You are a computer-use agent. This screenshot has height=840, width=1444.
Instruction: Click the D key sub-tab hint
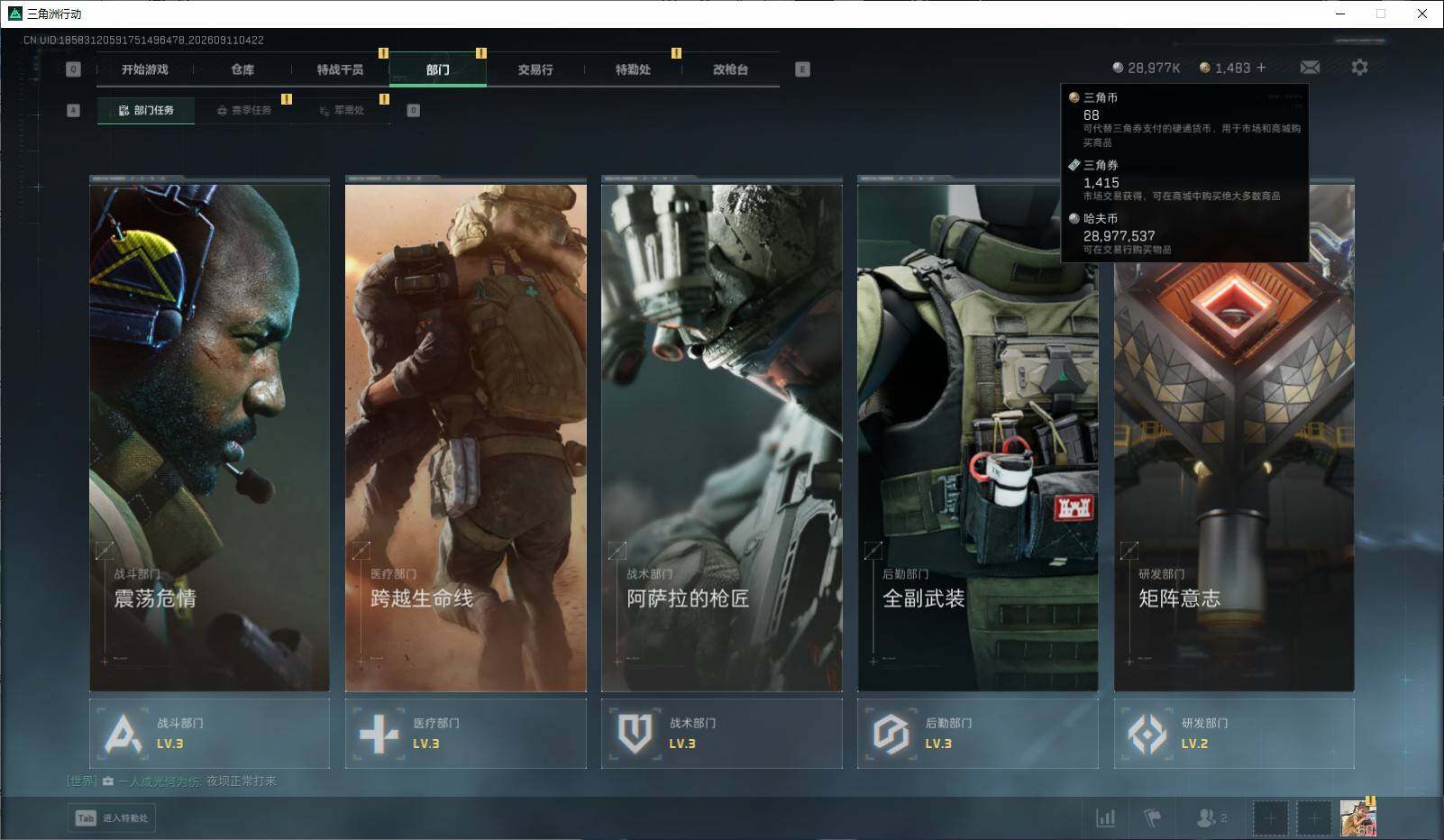click(414, 110)
